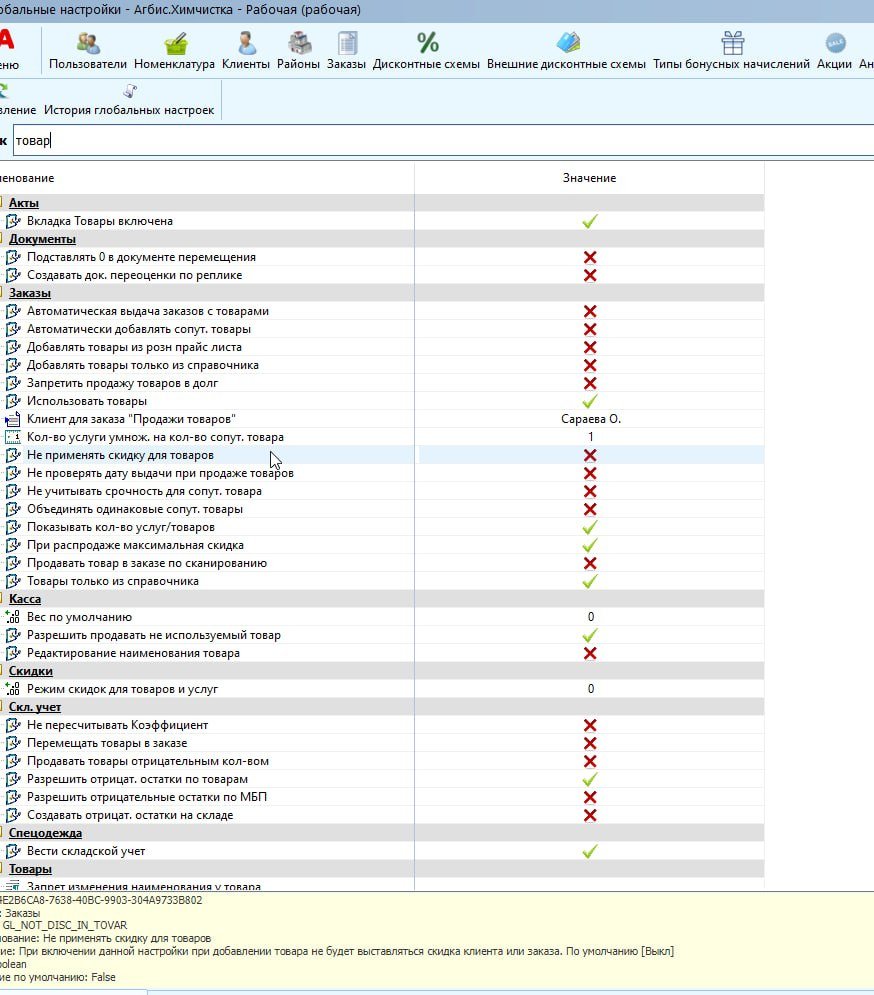Click number icon beside 'Вес по умолчанию'
Screen dimensions: 874x995
[13, 617]
